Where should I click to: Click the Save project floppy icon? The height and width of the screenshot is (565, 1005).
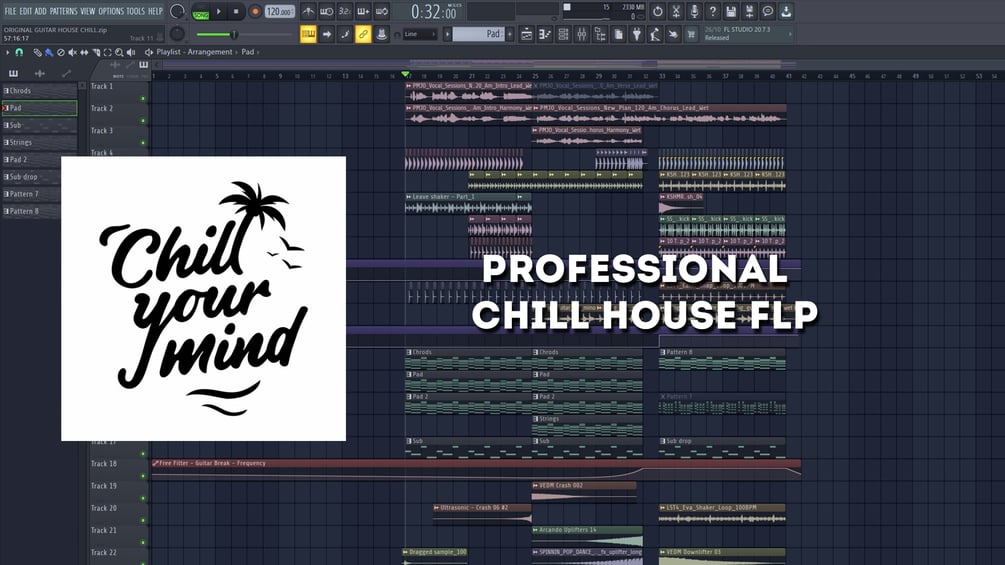point(731,12)
